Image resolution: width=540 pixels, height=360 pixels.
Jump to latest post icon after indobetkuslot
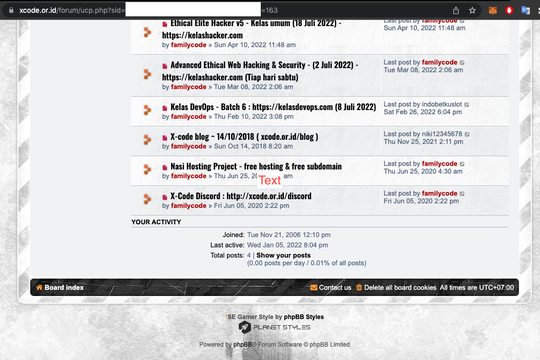467,105
